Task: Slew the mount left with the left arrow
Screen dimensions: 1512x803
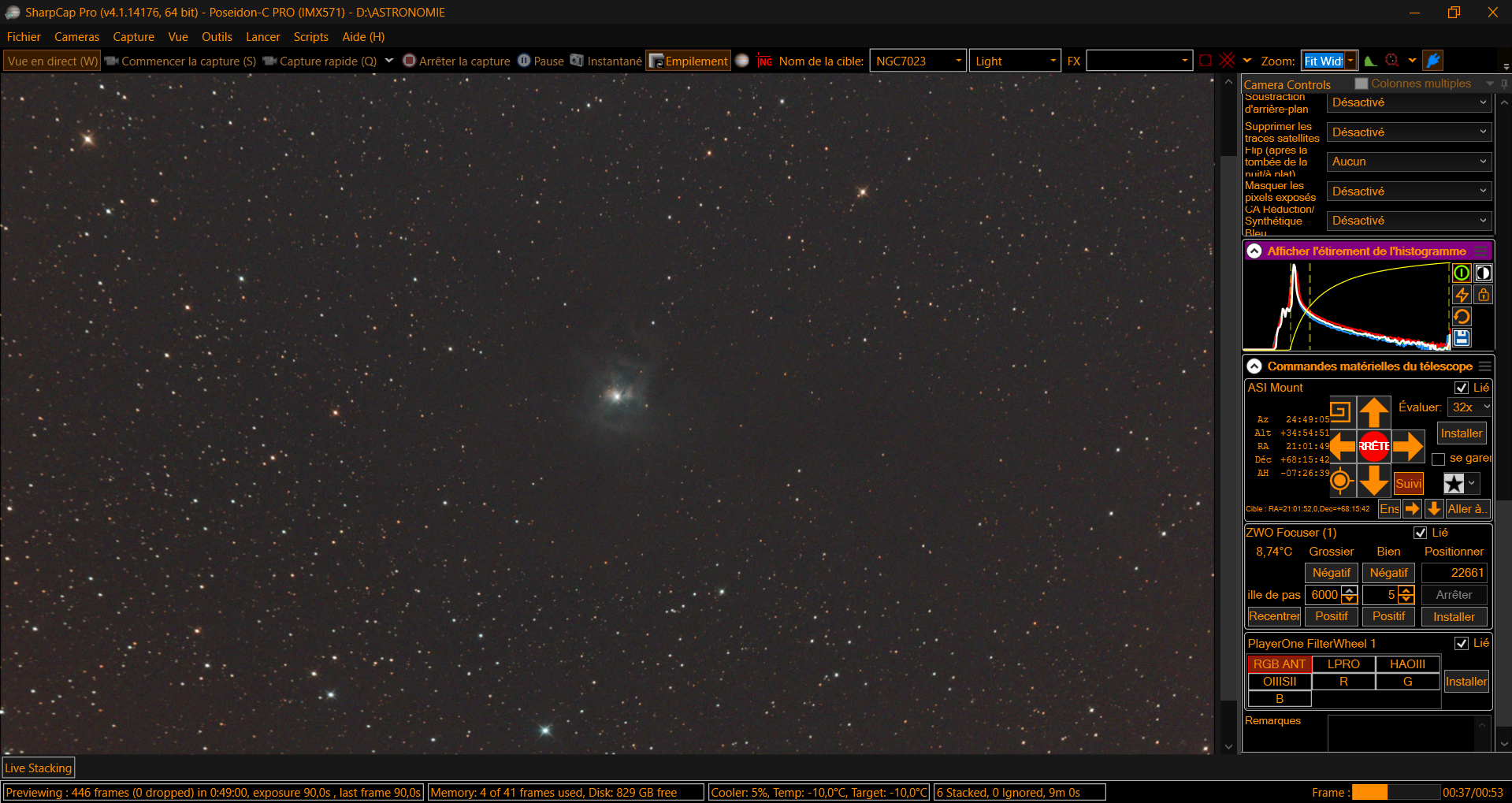Action: tap(1343, 446)
